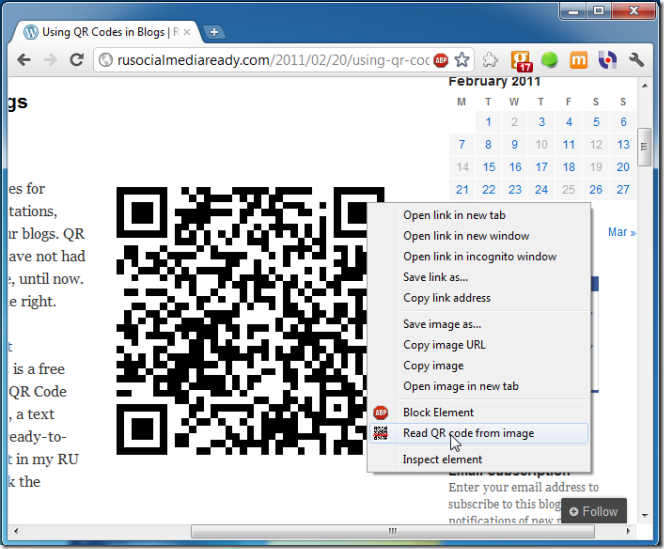Click the ABP icon beside Block Element

380,412
